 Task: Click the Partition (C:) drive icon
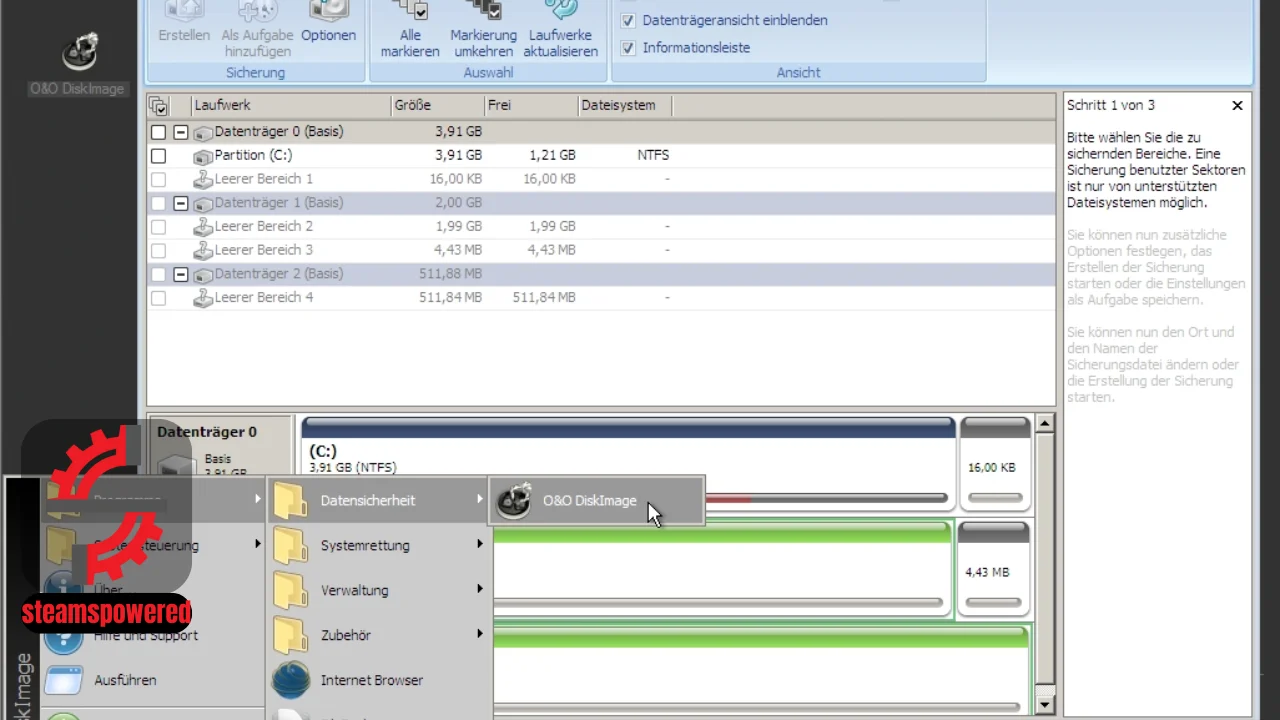pos(203,156)
